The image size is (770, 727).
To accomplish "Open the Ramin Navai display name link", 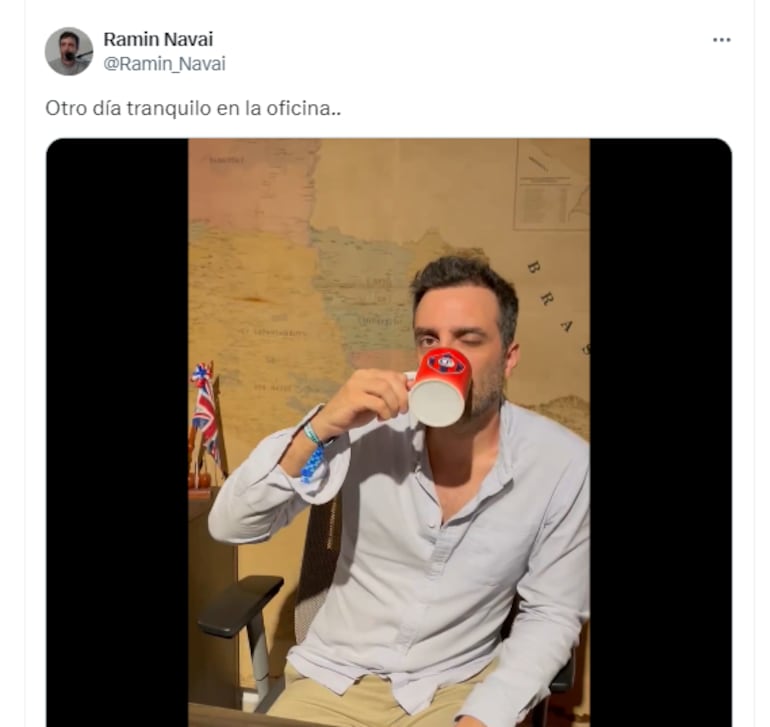I will [157, 39].
